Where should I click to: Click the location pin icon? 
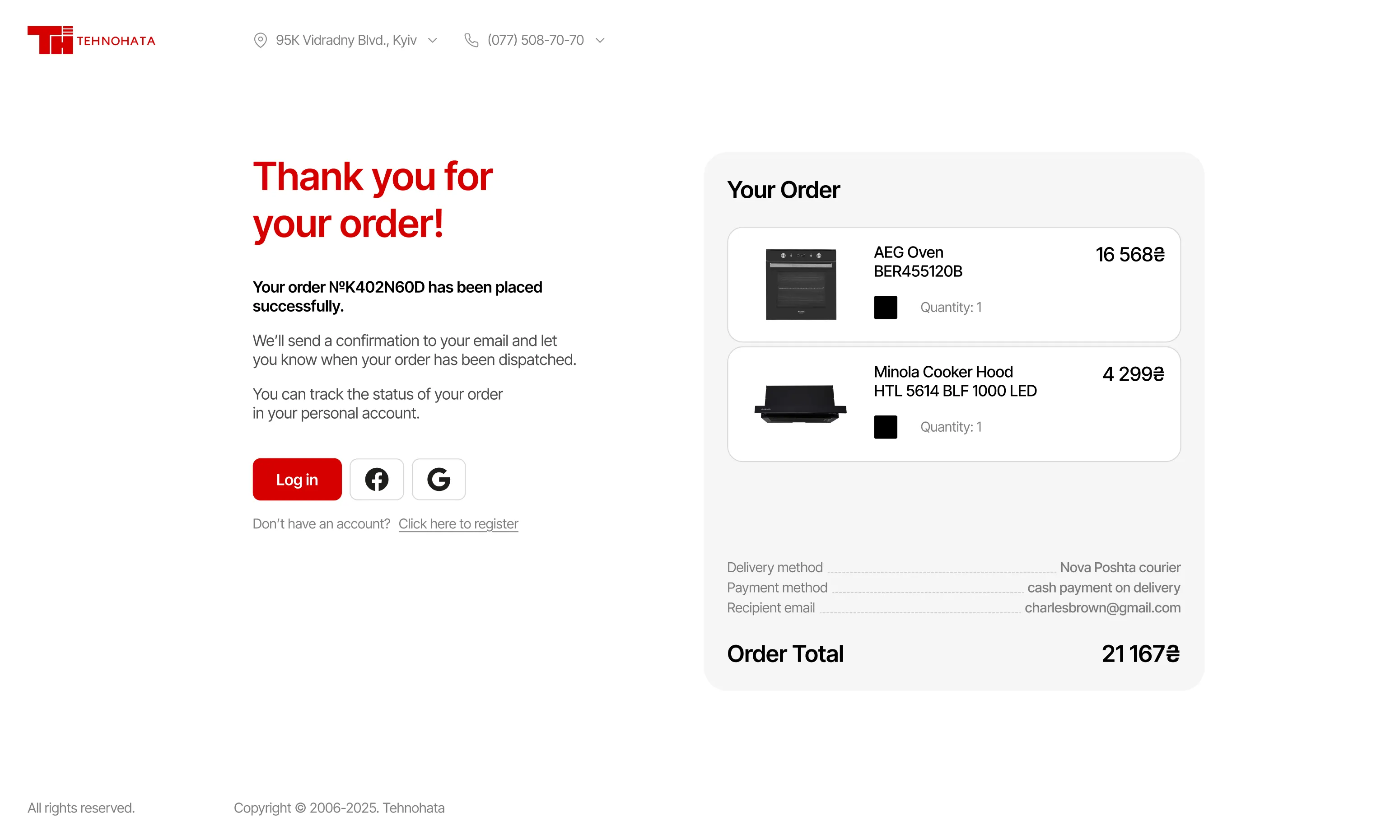pos(260,40)
